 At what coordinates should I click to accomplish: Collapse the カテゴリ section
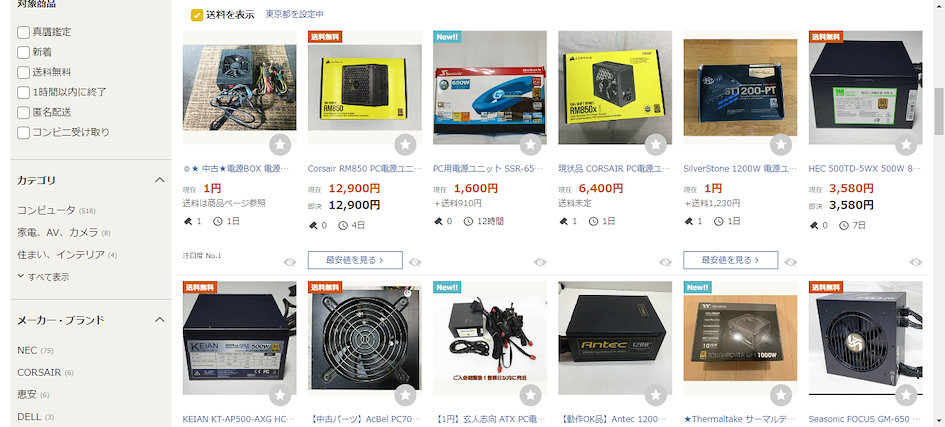tap(159, 180)
